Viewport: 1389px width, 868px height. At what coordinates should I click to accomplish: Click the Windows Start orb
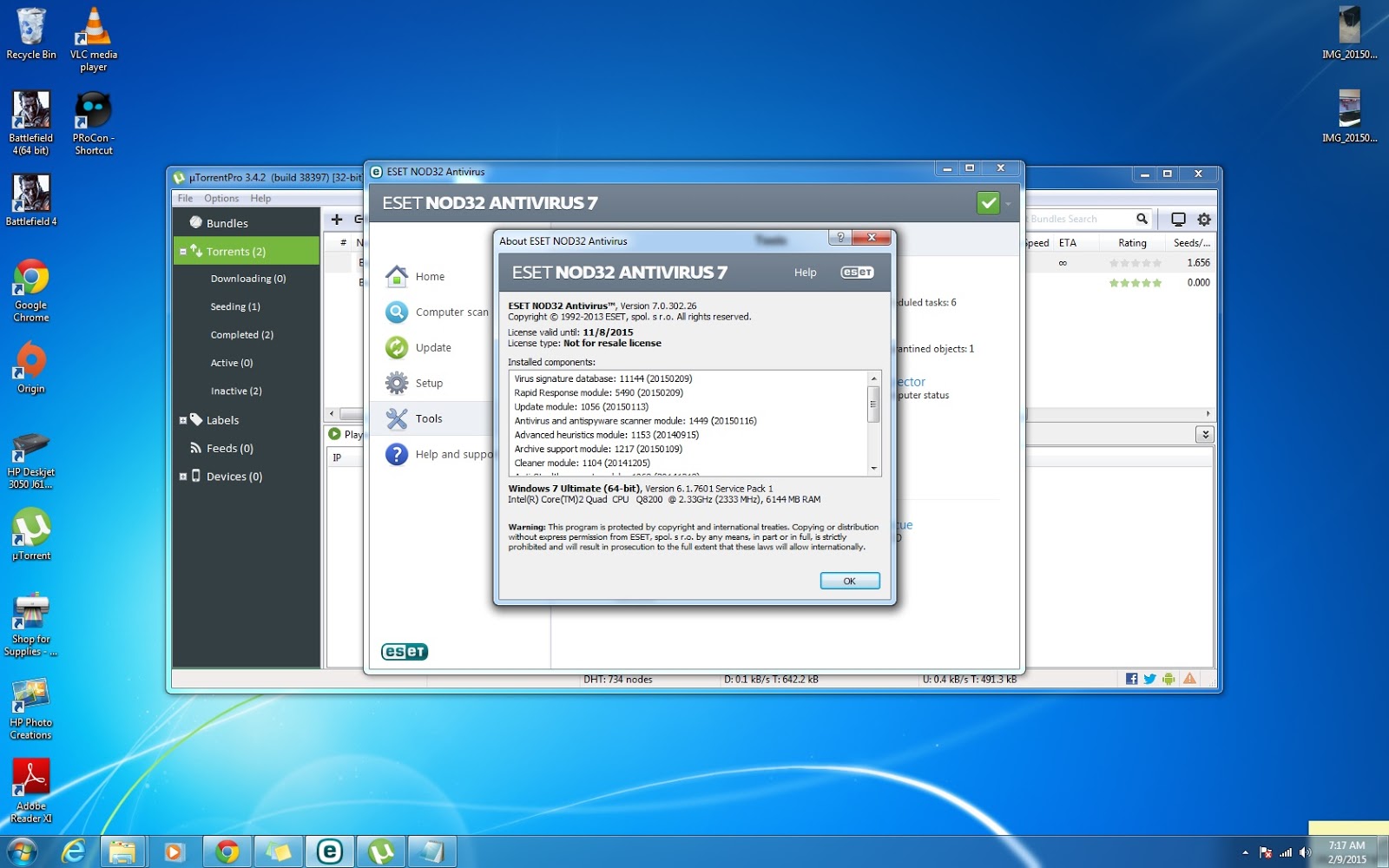pos(21,852)
